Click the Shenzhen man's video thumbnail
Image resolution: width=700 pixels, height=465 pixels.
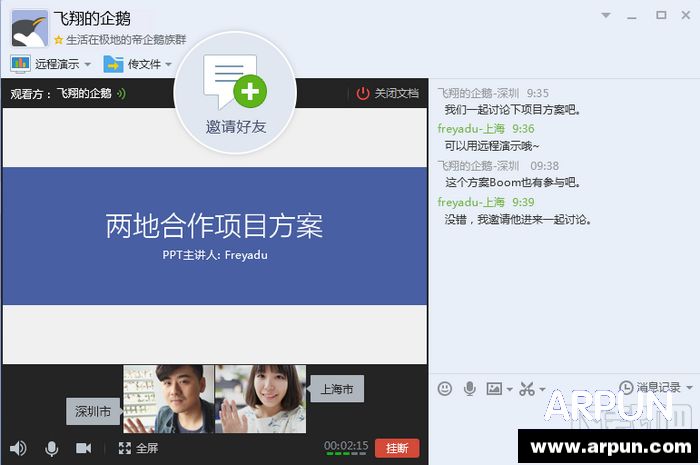pos(169,399)
